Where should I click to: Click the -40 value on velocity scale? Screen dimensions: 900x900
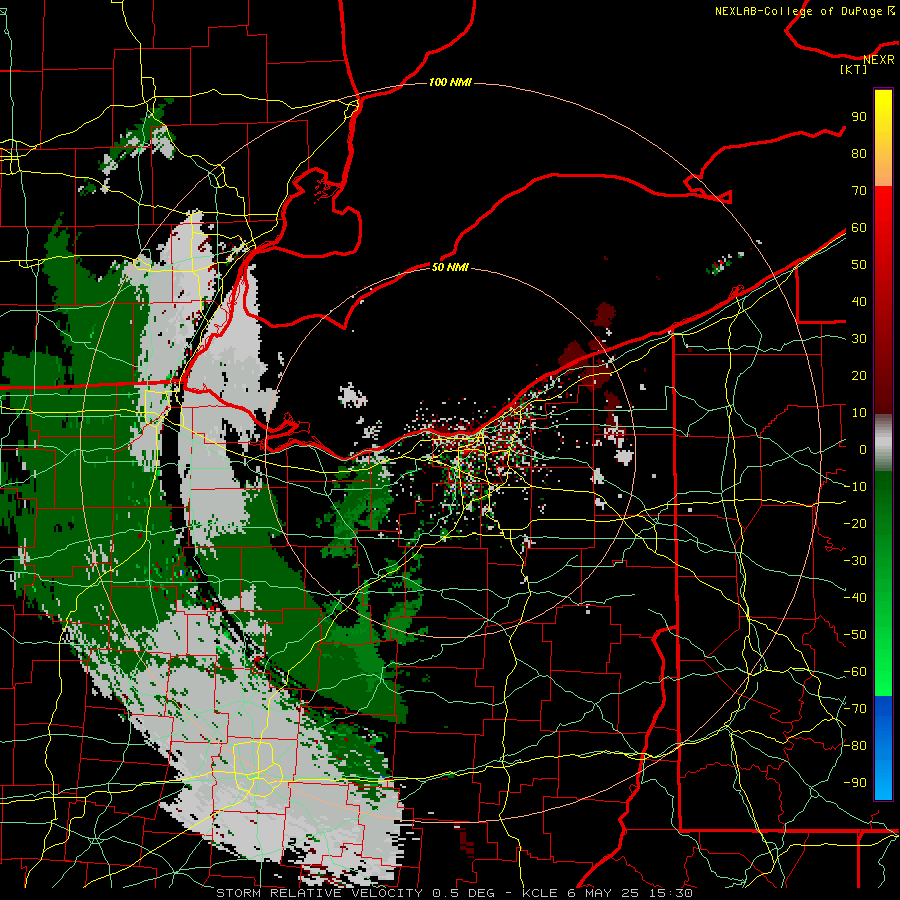pyautogui.click(x=855, y=598)
